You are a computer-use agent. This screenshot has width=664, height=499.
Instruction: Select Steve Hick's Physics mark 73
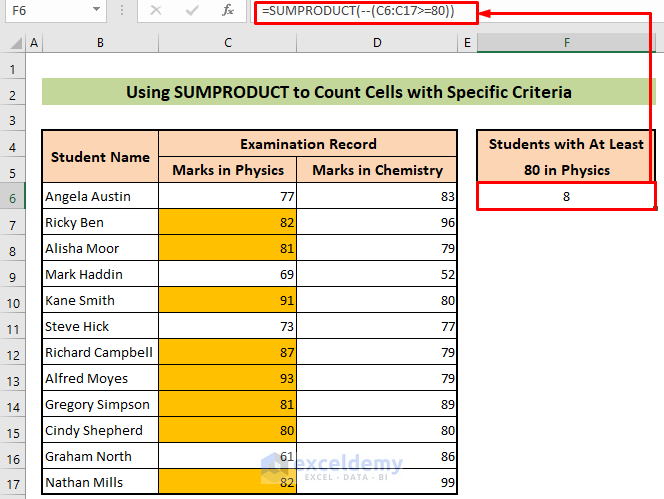click(228, 326)
